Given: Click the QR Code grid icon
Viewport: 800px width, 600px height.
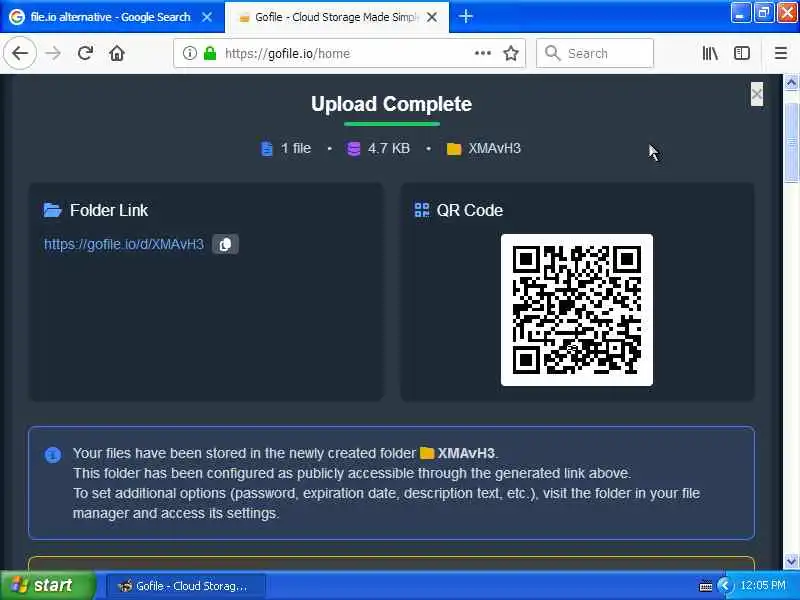Looking at the screenshot, I should pyautogui.click(x=421, y=210).
